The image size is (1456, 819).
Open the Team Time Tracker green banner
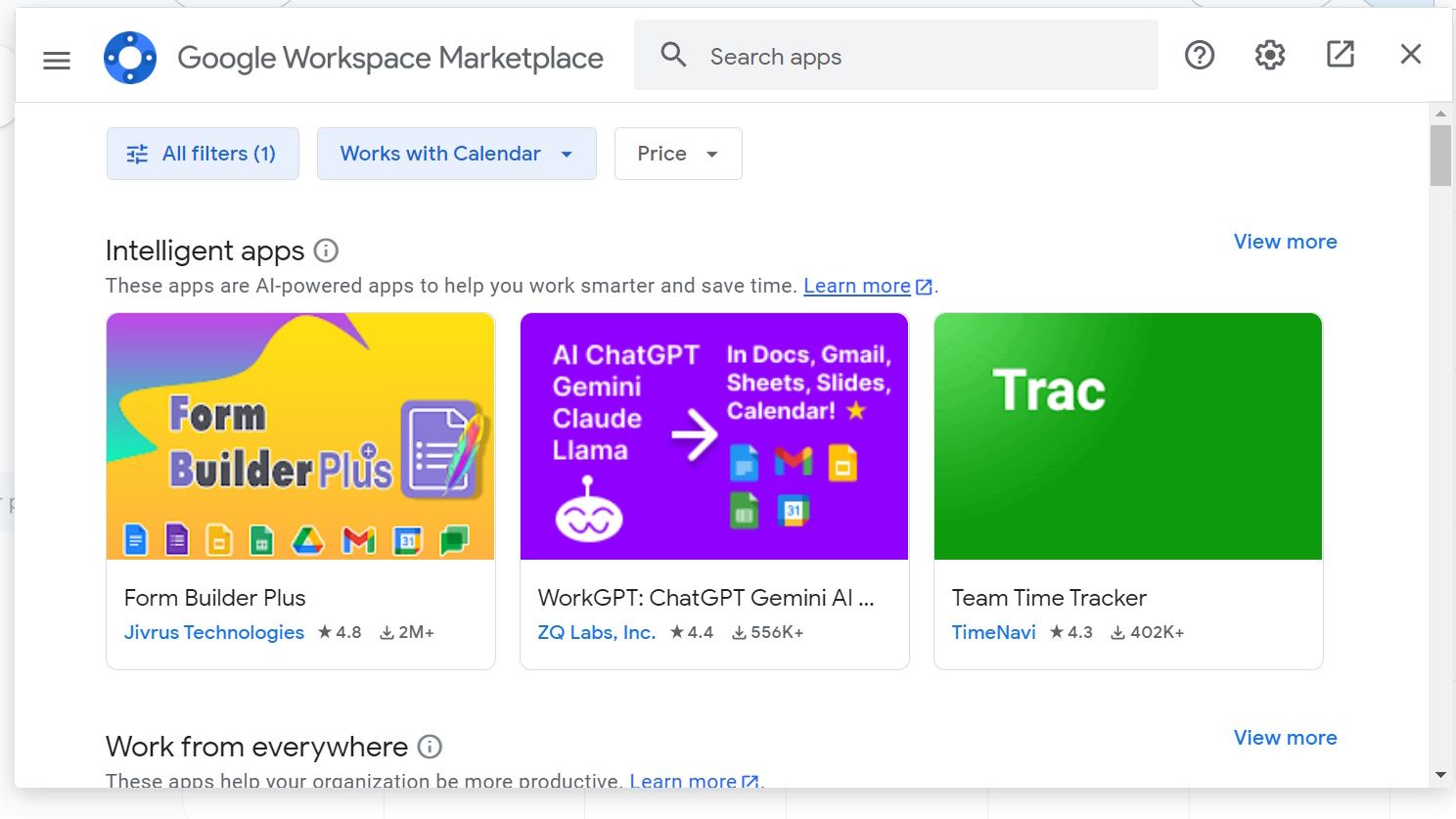(1128, 436)
